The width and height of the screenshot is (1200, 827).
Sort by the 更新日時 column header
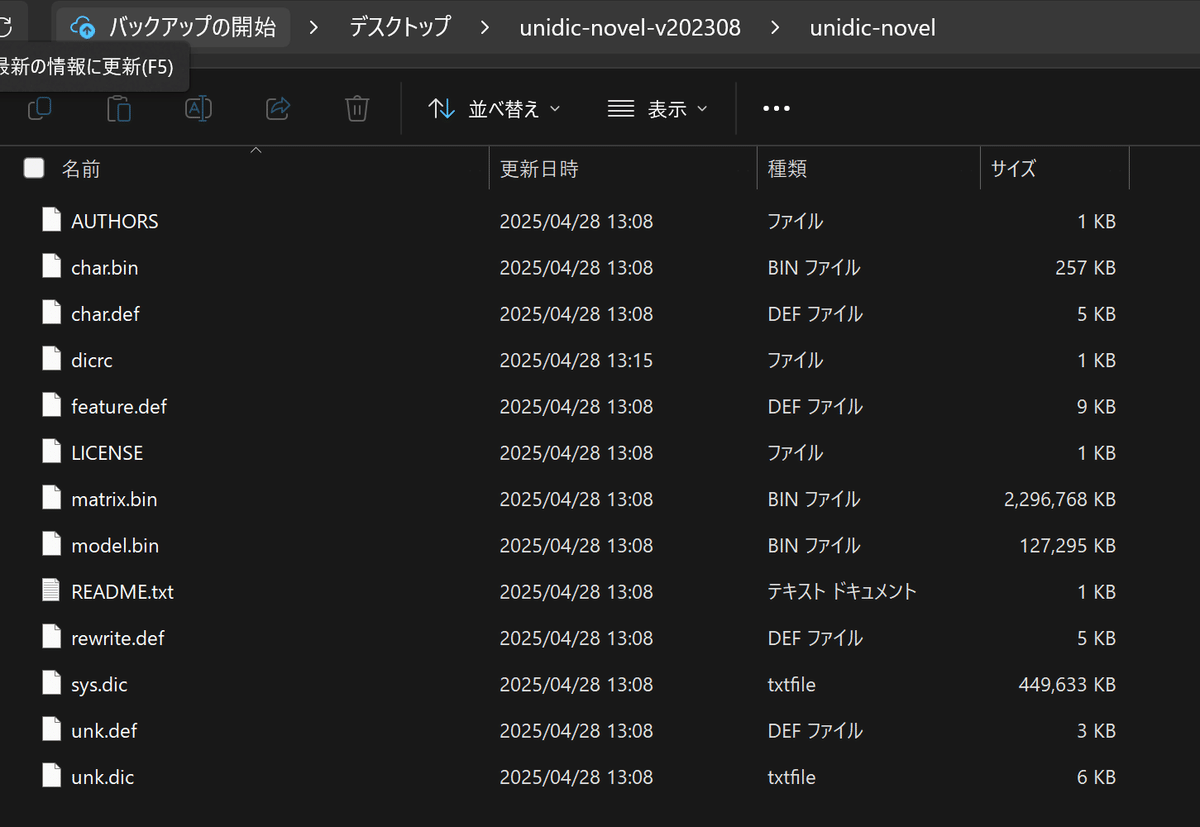pos(539,169)
